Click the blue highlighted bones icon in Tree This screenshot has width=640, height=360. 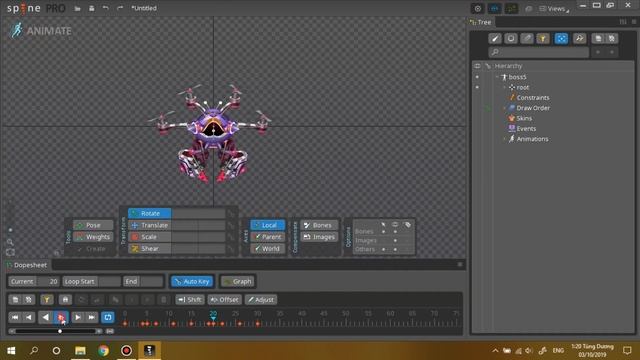562,38
